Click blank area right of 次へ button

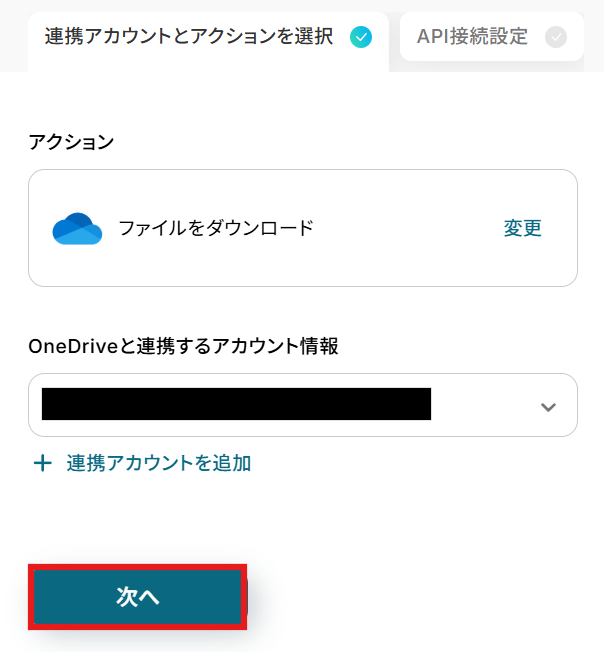(x=420, y=598)
